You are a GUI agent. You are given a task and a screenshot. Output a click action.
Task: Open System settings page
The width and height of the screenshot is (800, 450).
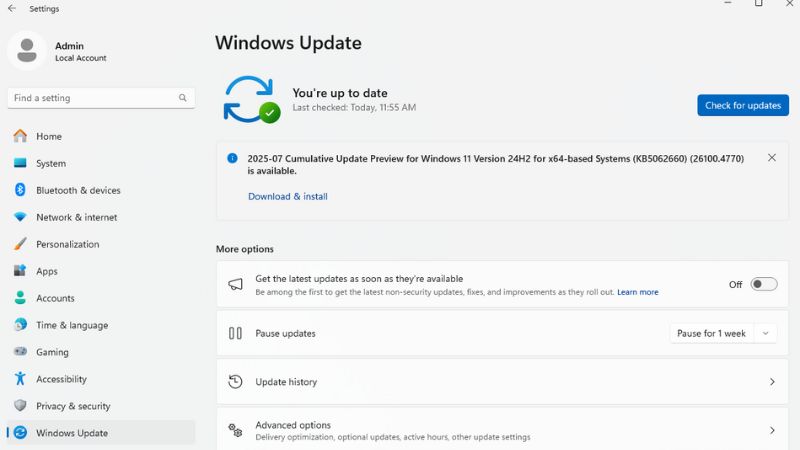pyautogui.click(x=101, y=163)
